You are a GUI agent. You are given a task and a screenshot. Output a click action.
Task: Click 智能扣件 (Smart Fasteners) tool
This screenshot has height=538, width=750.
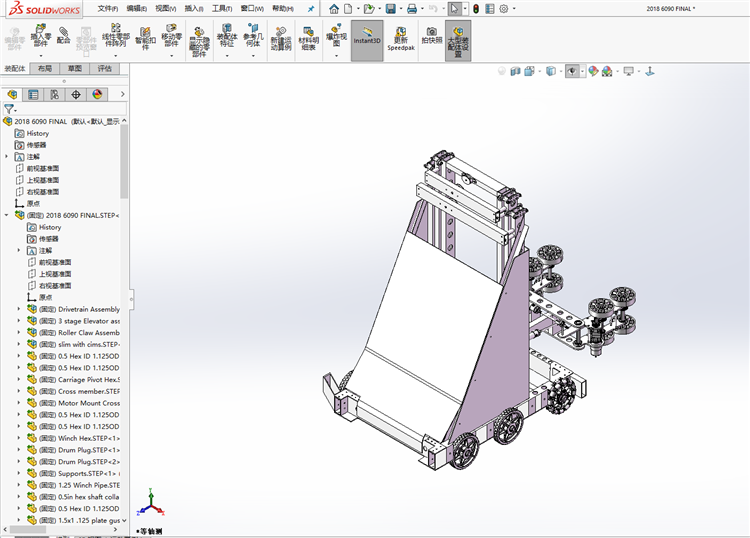145,38
